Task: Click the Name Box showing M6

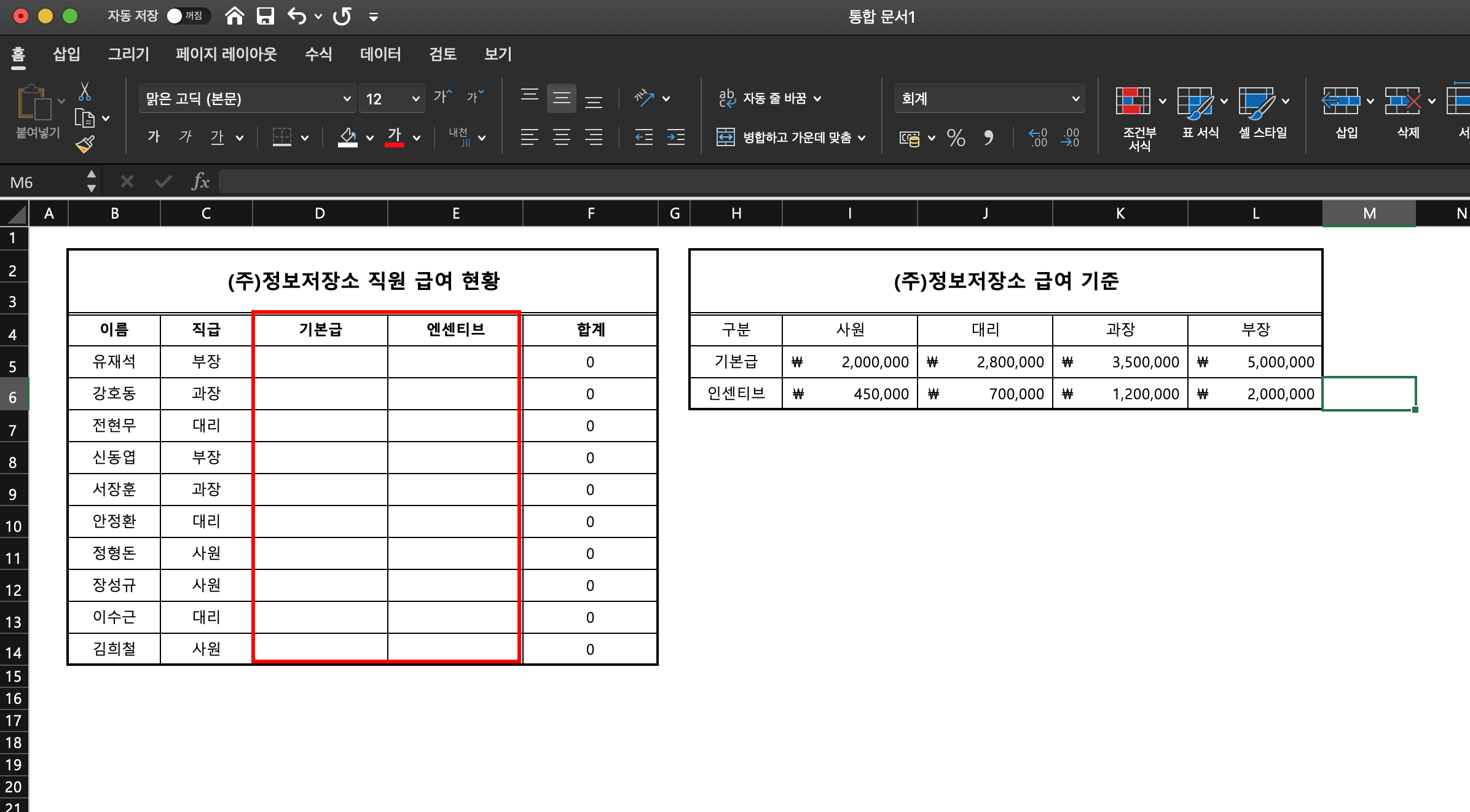Action: tap(43, 182)
